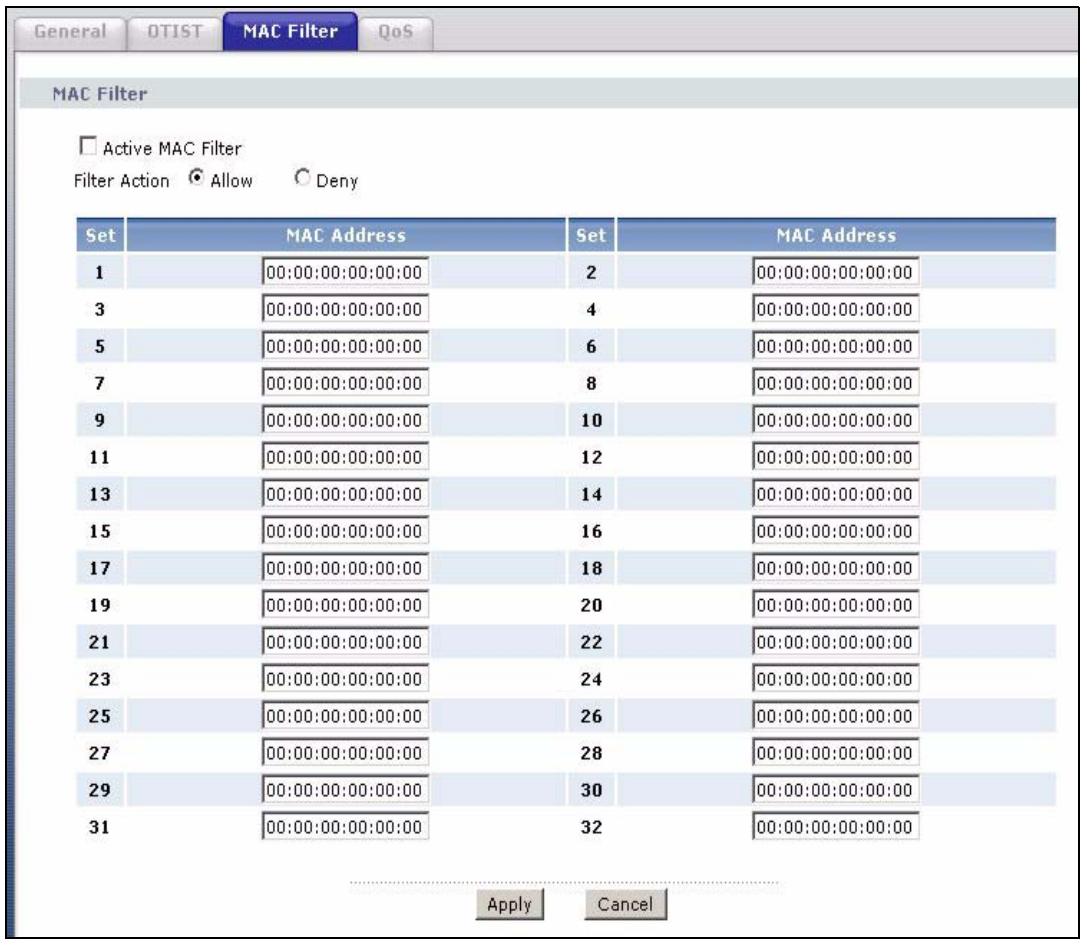
Task: Click MAC address field for set 23
Action: point(345,678)
